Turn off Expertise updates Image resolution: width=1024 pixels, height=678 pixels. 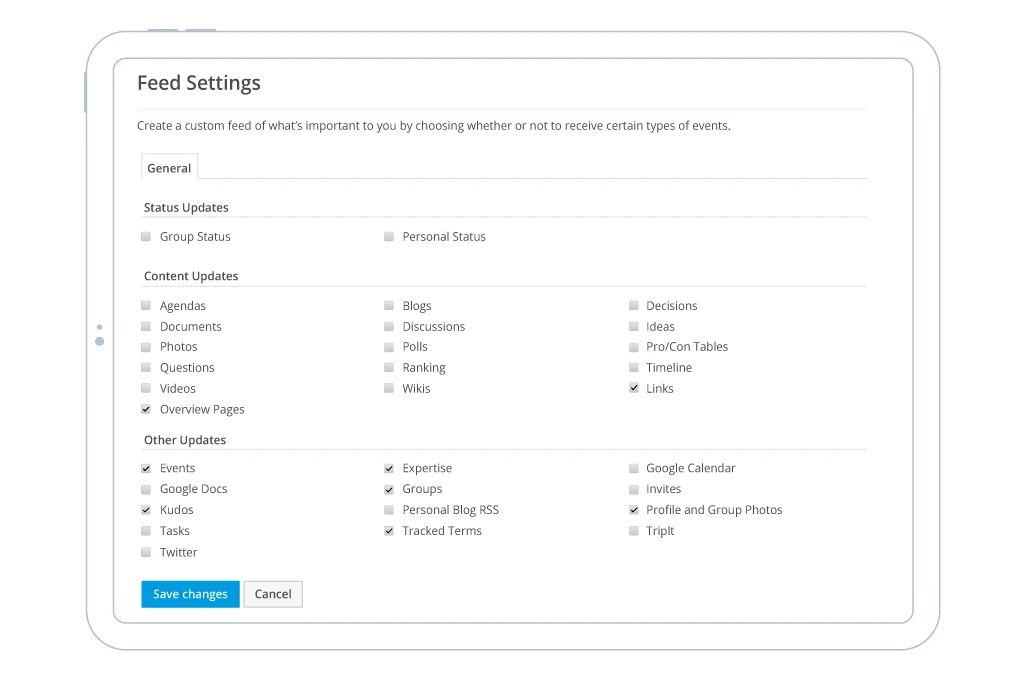pos(389,468)
